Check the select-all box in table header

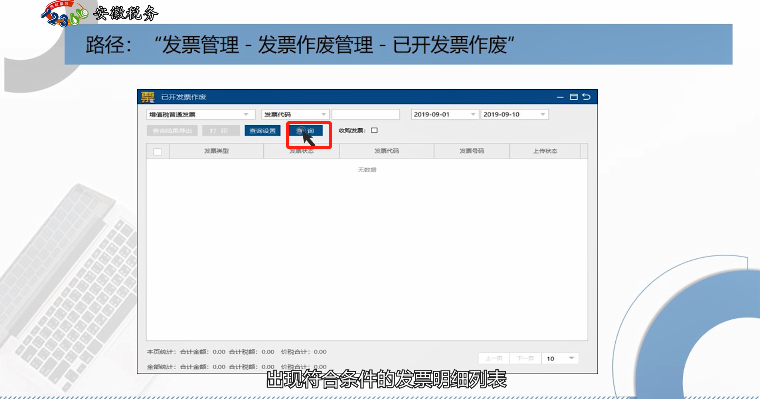click(158, 152)
